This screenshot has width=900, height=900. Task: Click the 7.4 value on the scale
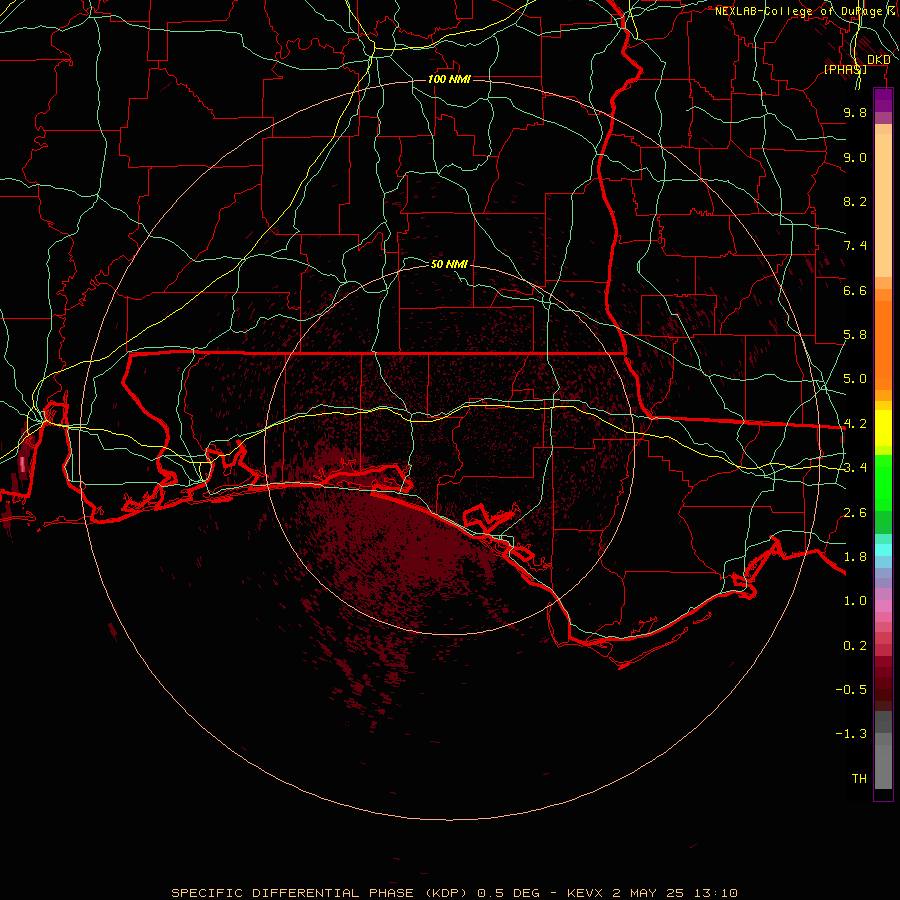click(855, 246)
